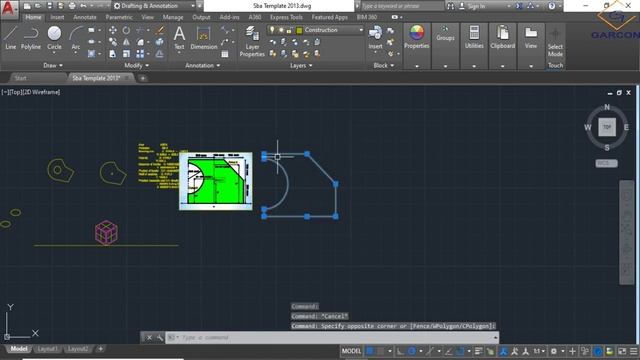Expand the Layers panel
Screen dimensions: 640x360
301,65
